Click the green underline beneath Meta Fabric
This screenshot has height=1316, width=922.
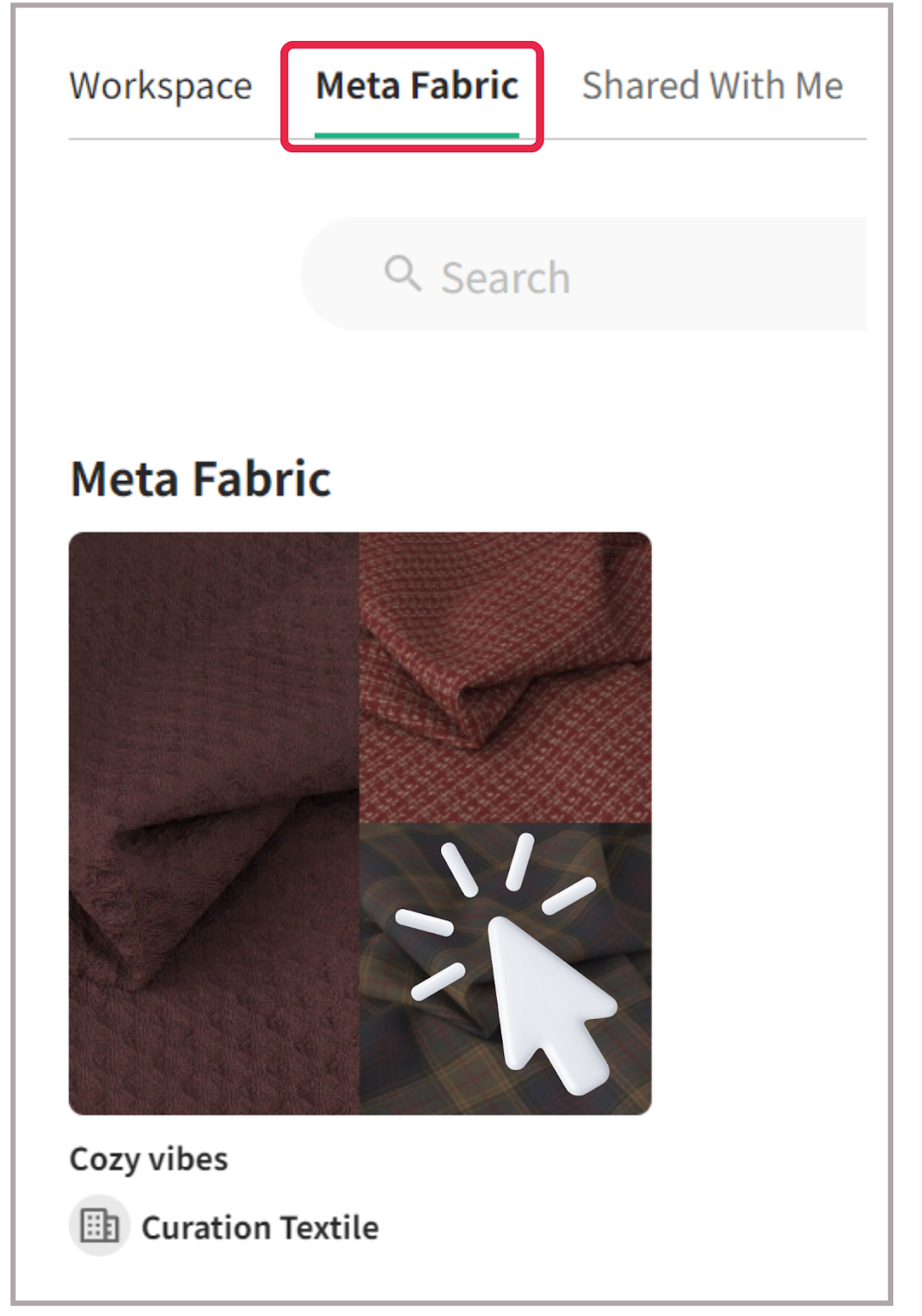coord(417,135)
